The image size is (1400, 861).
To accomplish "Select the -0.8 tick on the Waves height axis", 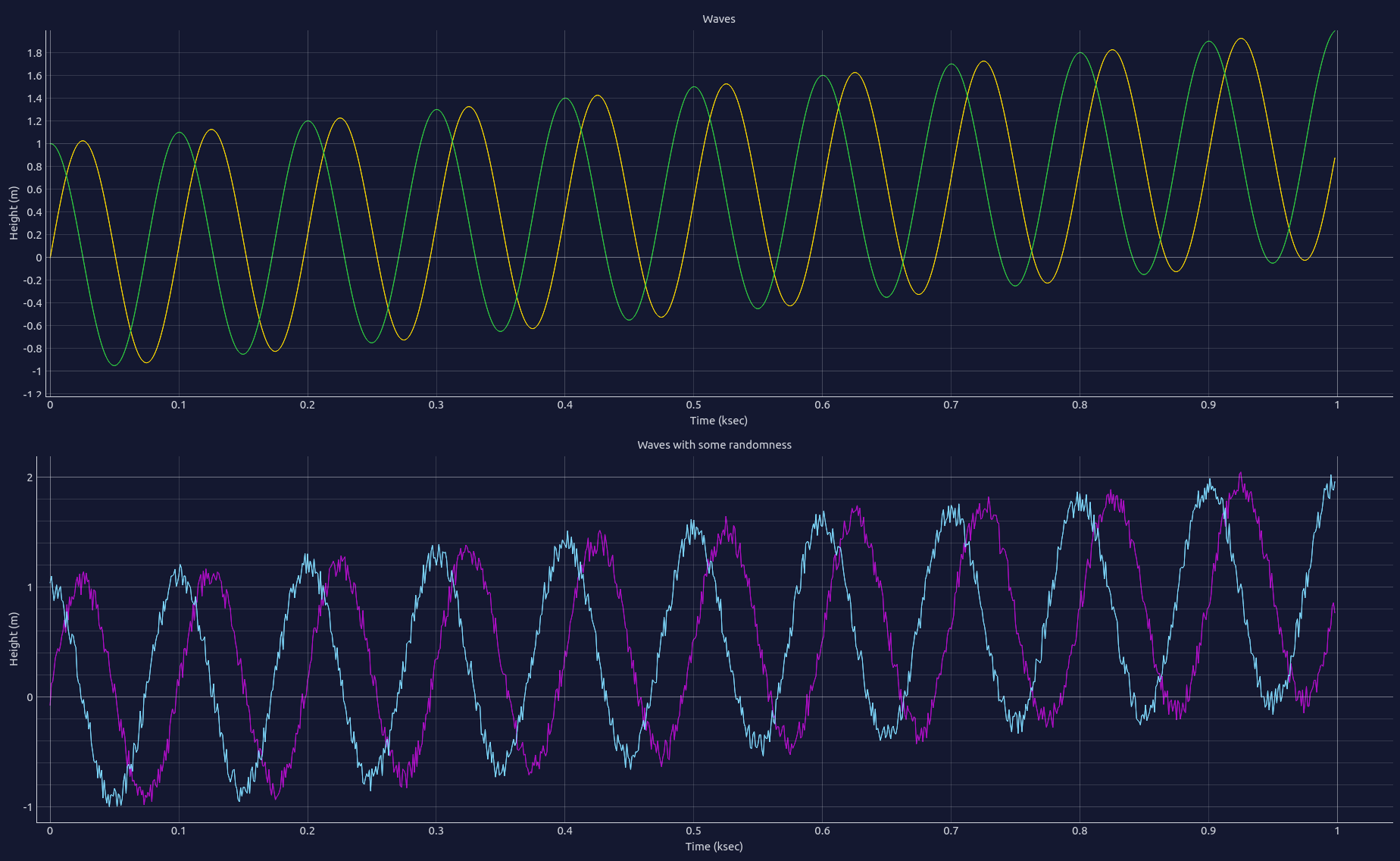I will (33, 349).
